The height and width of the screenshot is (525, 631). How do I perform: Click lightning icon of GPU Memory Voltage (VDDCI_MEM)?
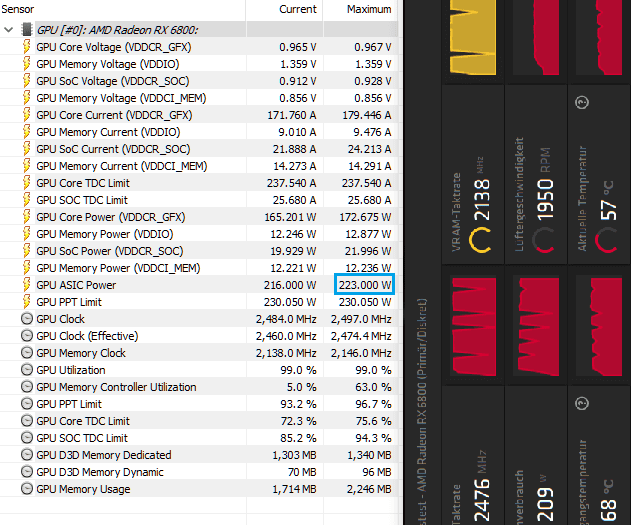click(27, 98)
